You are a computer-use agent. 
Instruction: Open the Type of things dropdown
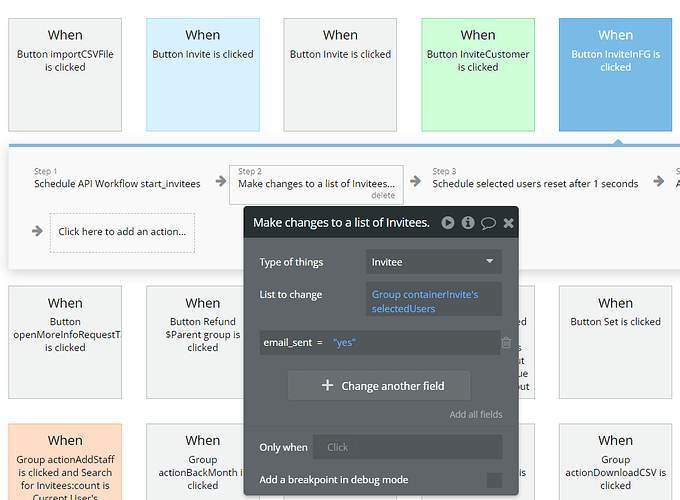(433, 262)
